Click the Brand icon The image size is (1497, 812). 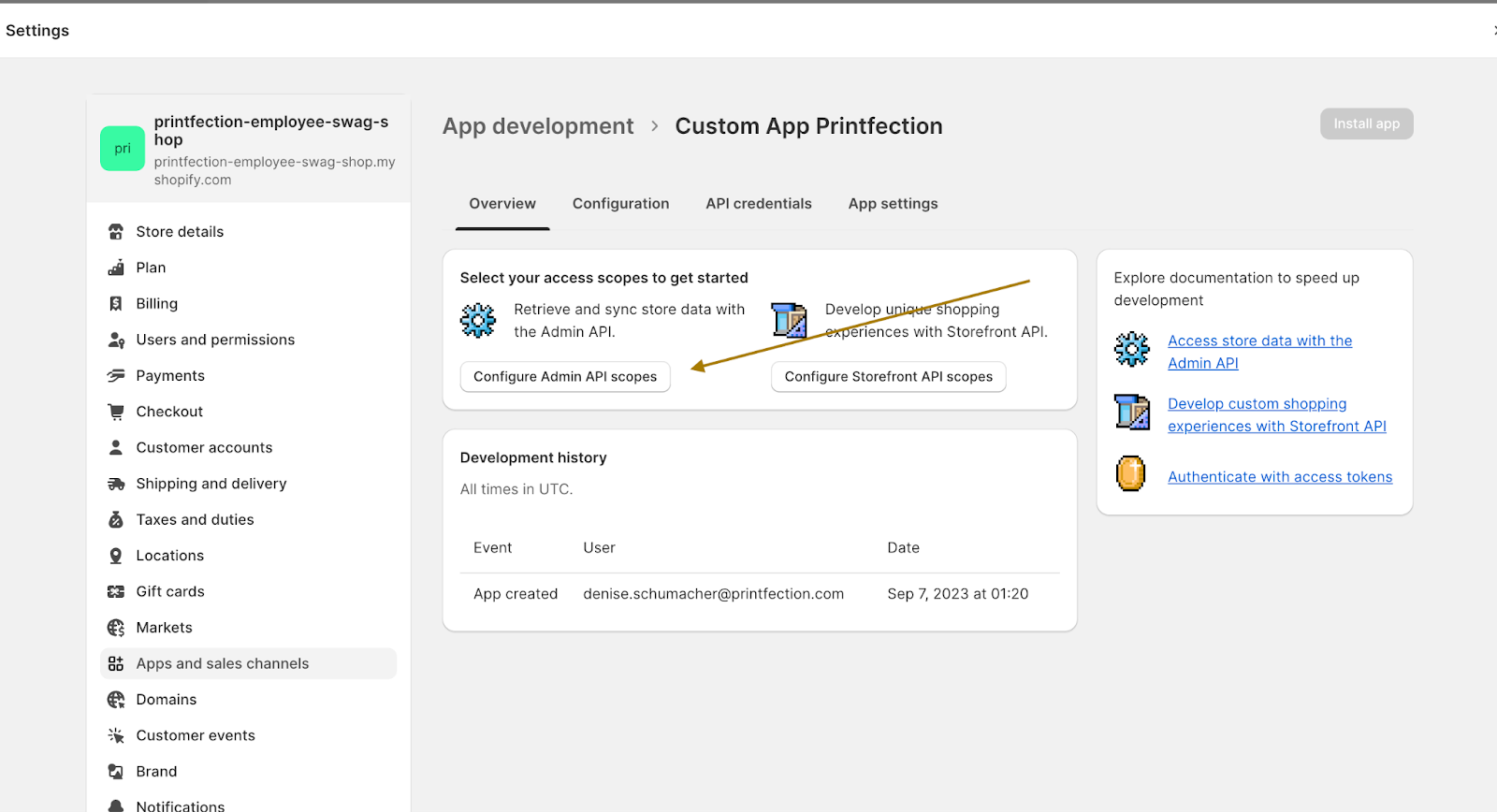click(116, 772)
